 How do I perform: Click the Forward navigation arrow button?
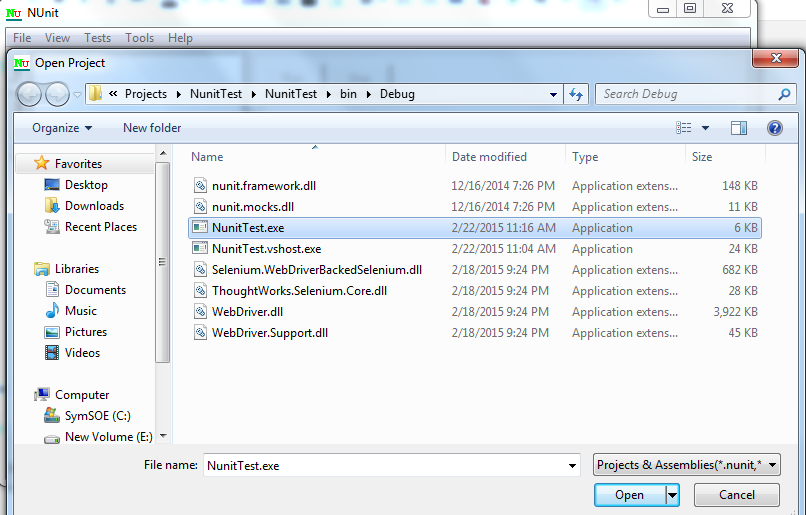pyautogui.click(x=57, y=95)
